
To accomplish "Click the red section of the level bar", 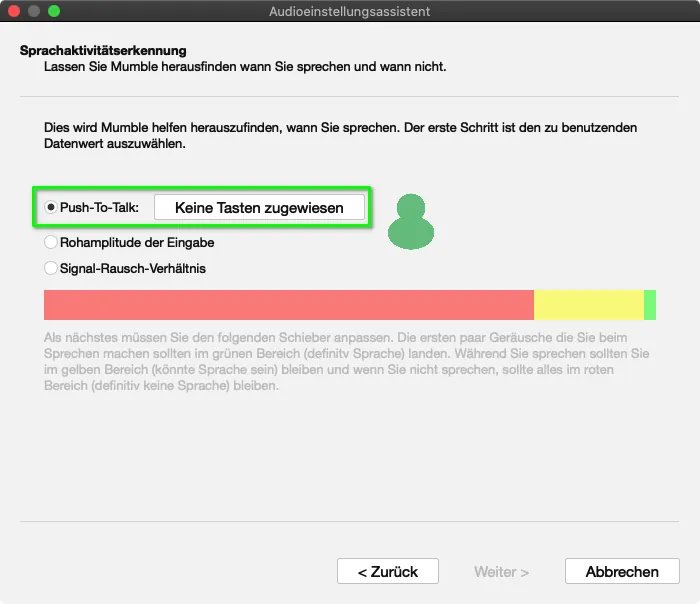I will tap(289, 305).
